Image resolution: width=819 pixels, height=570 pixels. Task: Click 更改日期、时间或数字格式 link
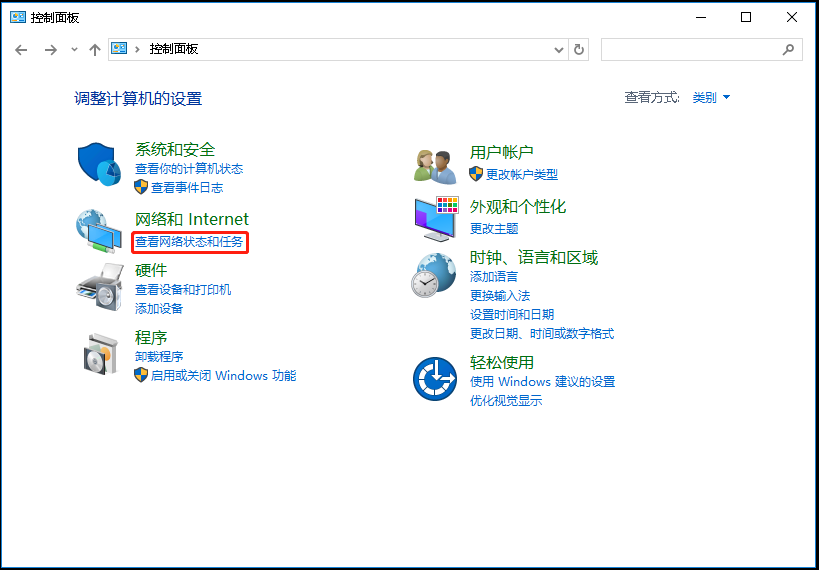pos(542,333)
